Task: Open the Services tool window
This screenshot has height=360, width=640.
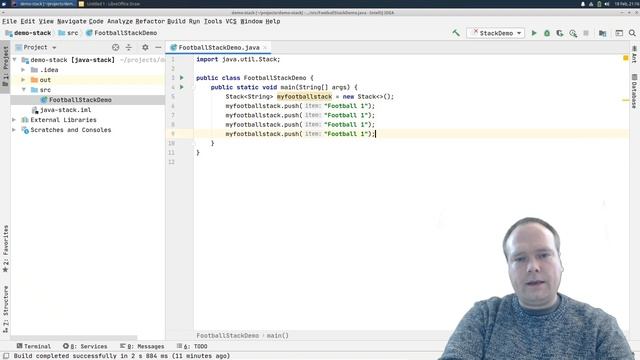Action: (x=85, y=346)
